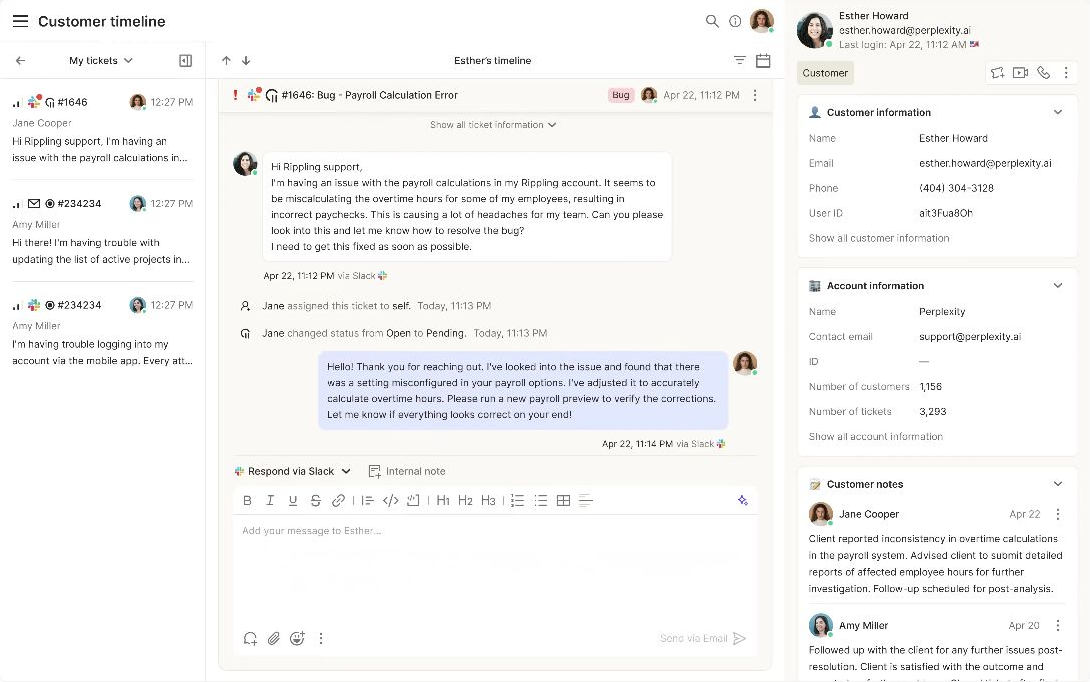Open the timeline filter icon
This screenshot has width=1090, height=682.
click(740, 60)
